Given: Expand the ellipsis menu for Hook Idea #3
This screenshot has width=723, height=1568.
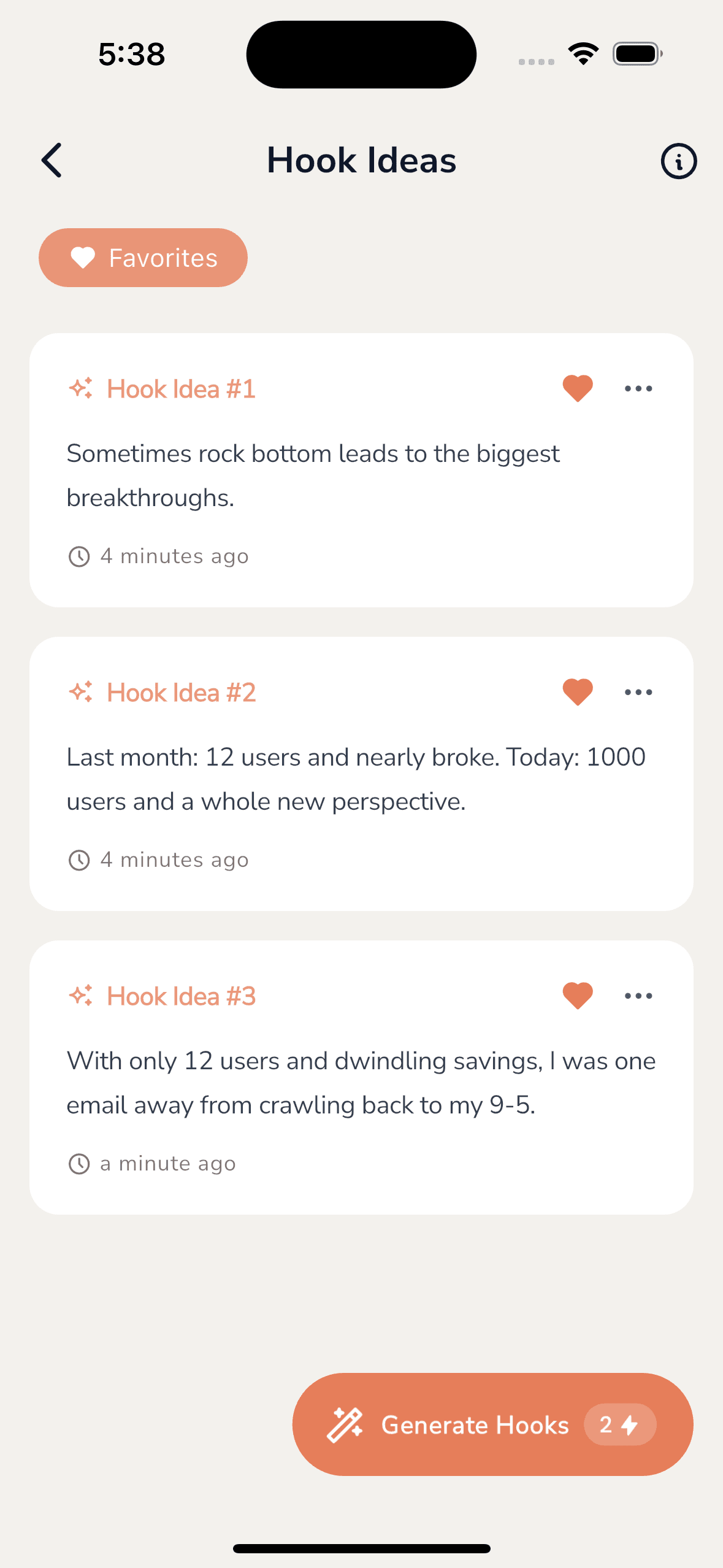Looking at the screenshot, I should (x=638, y=996).
